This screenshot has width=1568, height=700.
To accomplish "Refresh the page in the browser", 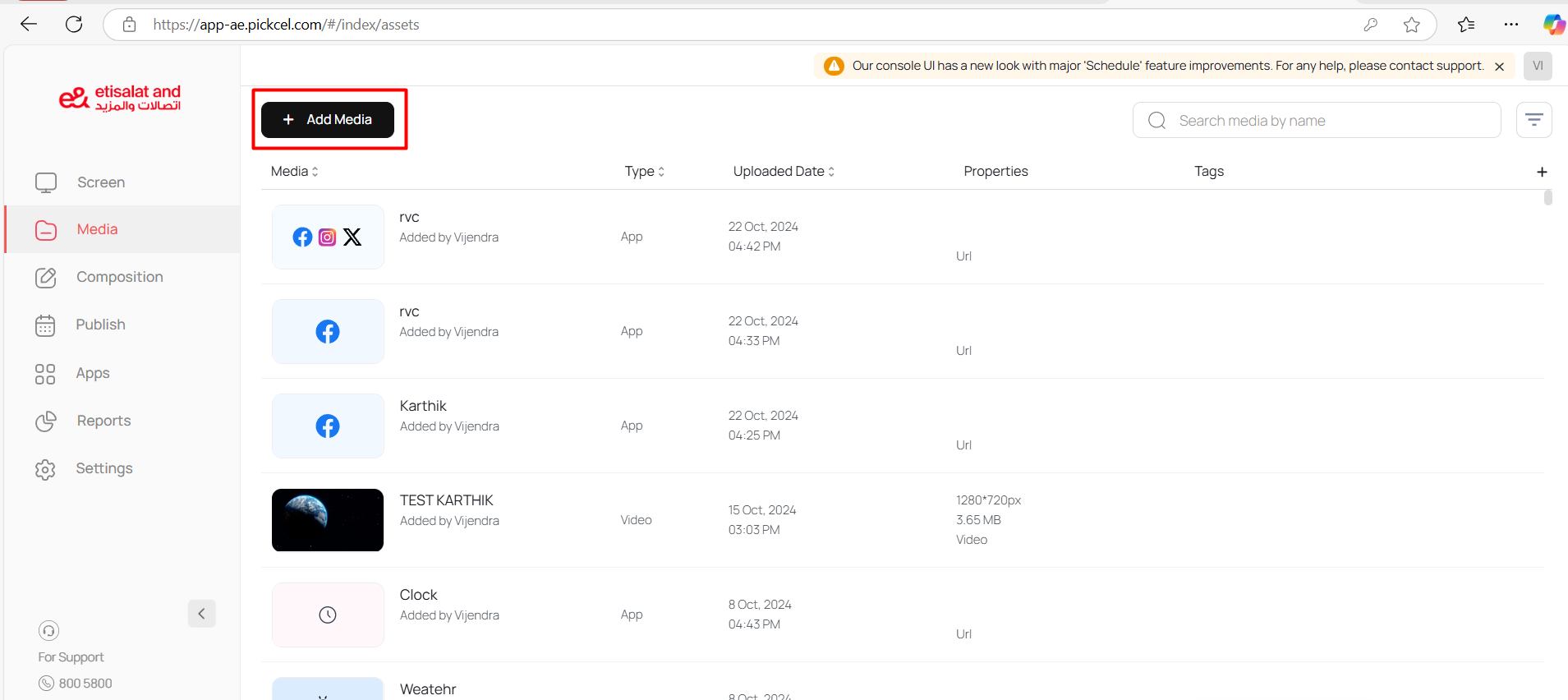I will click(x=74, y=25).
